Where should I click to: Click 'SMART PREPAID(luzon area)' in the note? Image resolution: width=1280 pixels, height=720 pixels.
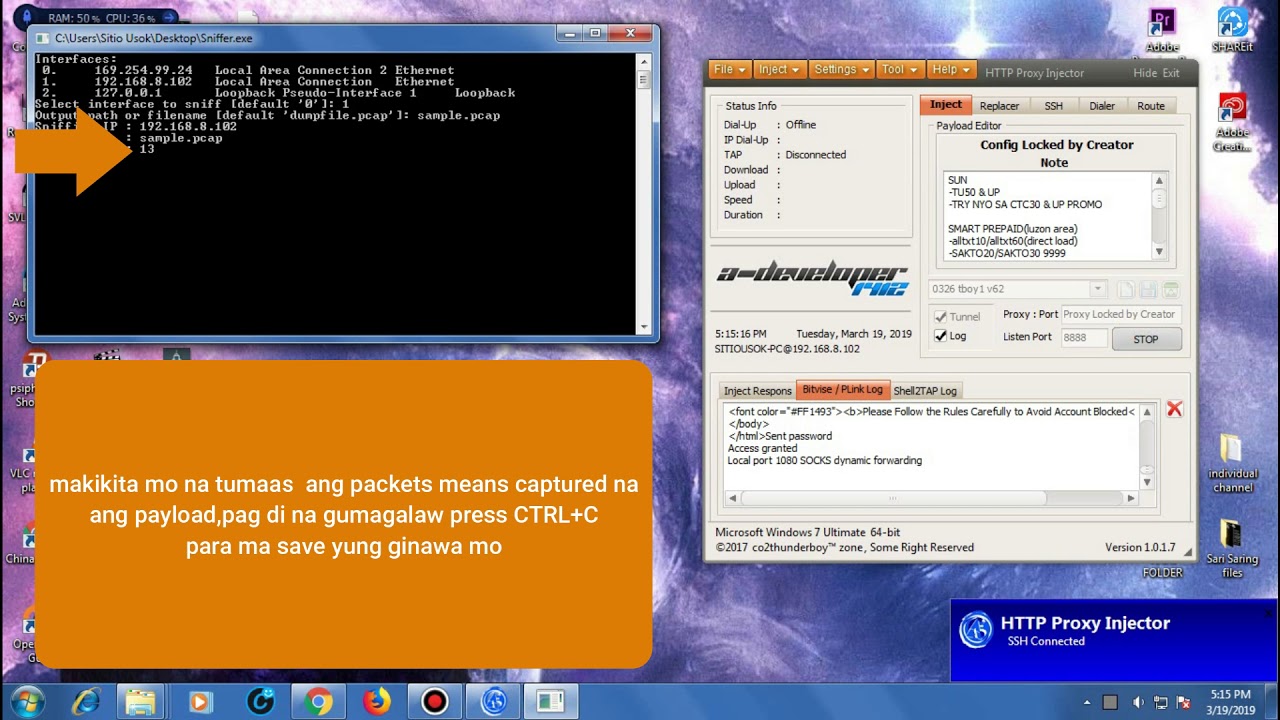1012,229
